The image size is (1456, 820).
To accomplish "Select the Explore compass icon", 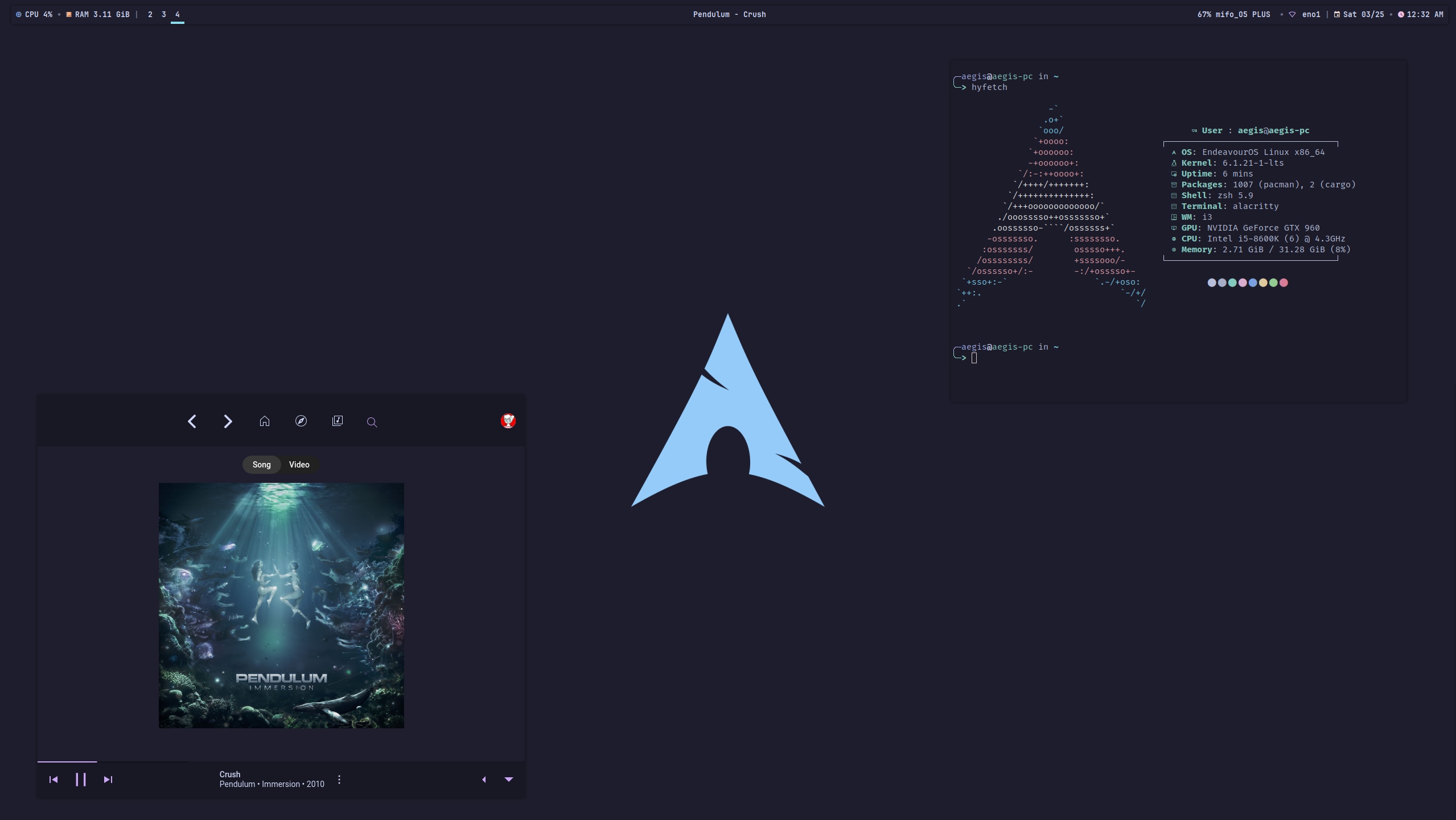I will (x=301, y=421).
